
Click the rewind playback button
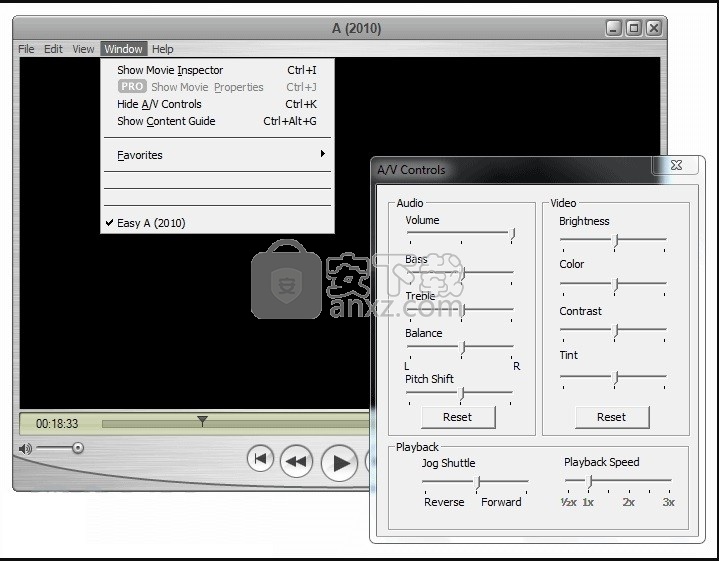(296, 461)
